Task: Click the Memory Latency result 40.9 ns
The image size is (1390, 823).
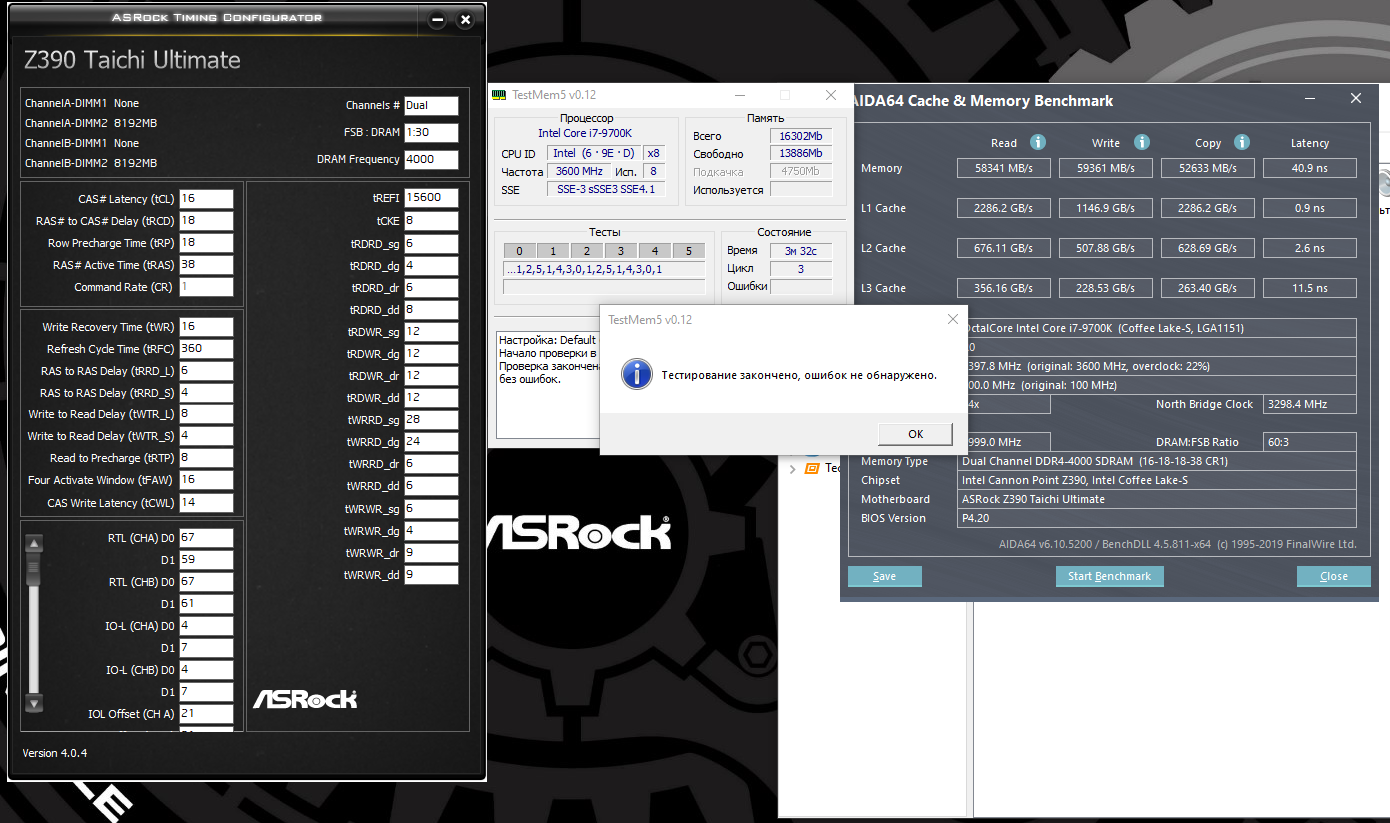Action: (1310, 168)
